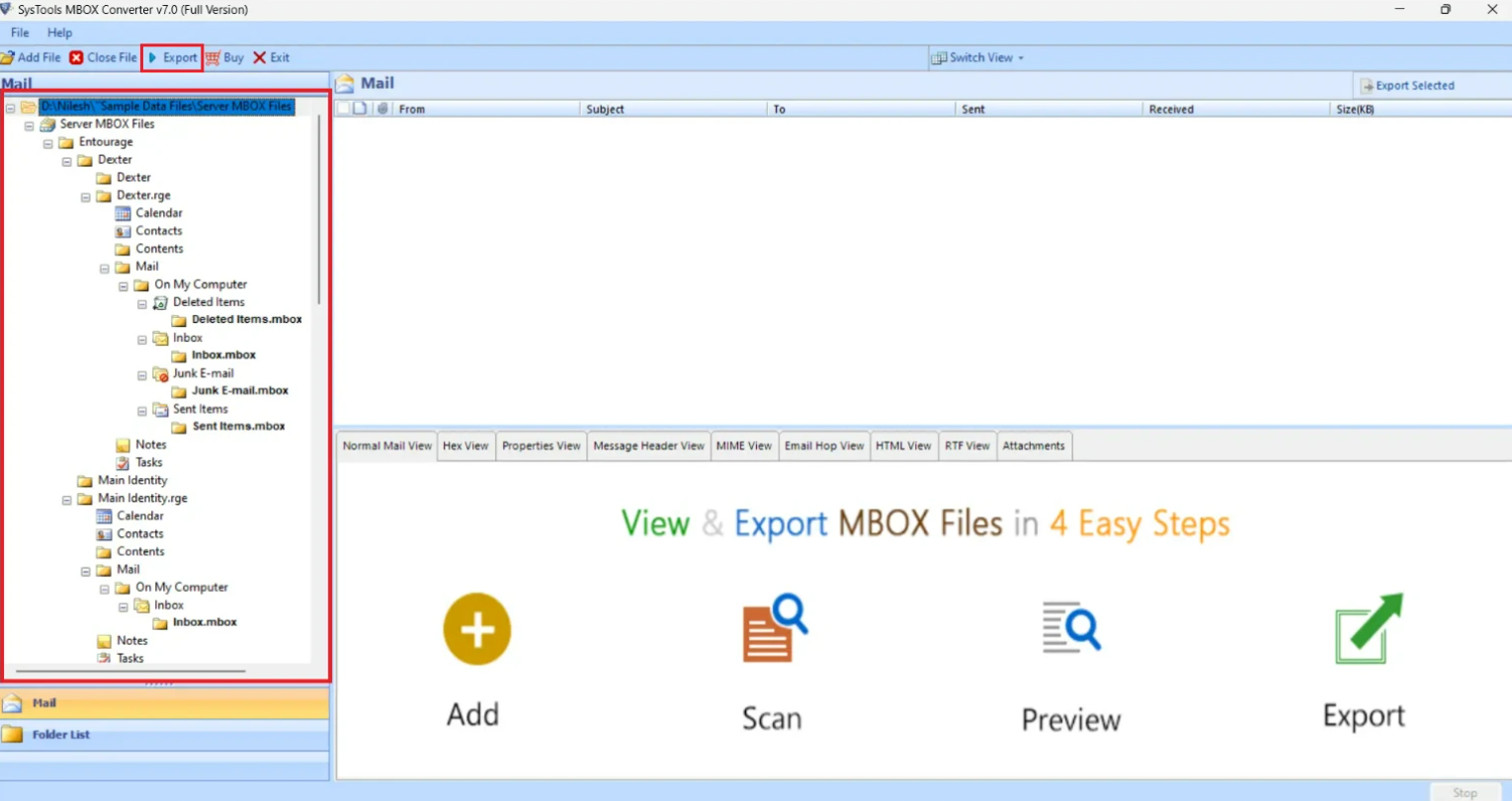Toggle the select-all checkbox in mail header
1512x801 pixels.
pyautogui.click(x=343, y=109)
